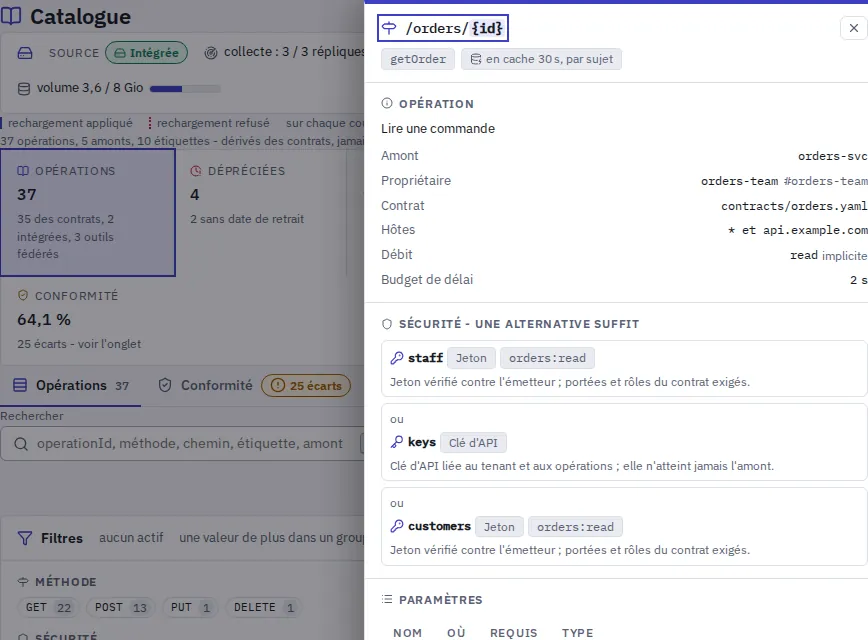The height and width of the screenshot is (640, 868).
Task: Click the Jeton tag beside customers
Action: pos(499,527)
